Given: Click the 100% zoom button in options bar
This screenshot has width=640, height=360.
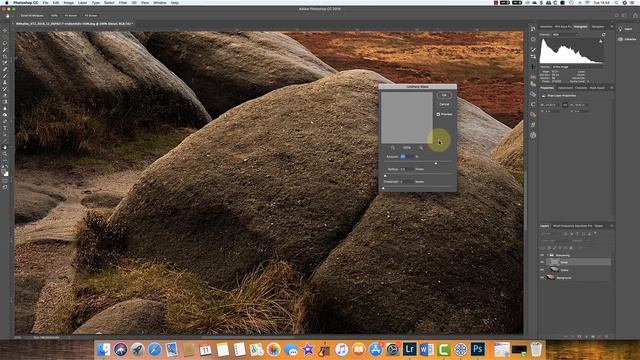Looking at the screenshot, I should [x=54, y=16].
